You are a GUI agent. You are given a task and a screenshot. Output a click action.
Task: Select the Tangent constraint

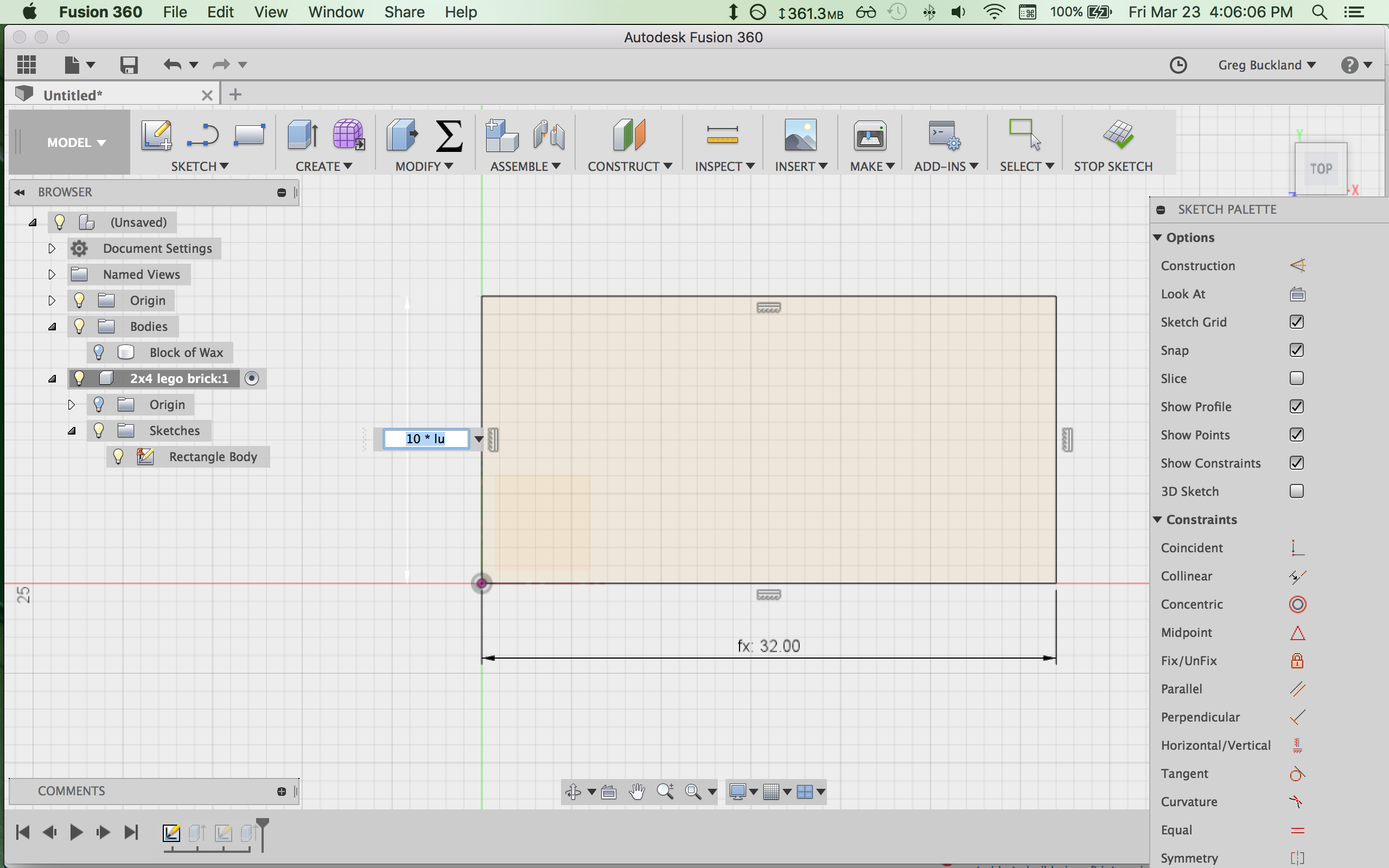point(1297,774)
